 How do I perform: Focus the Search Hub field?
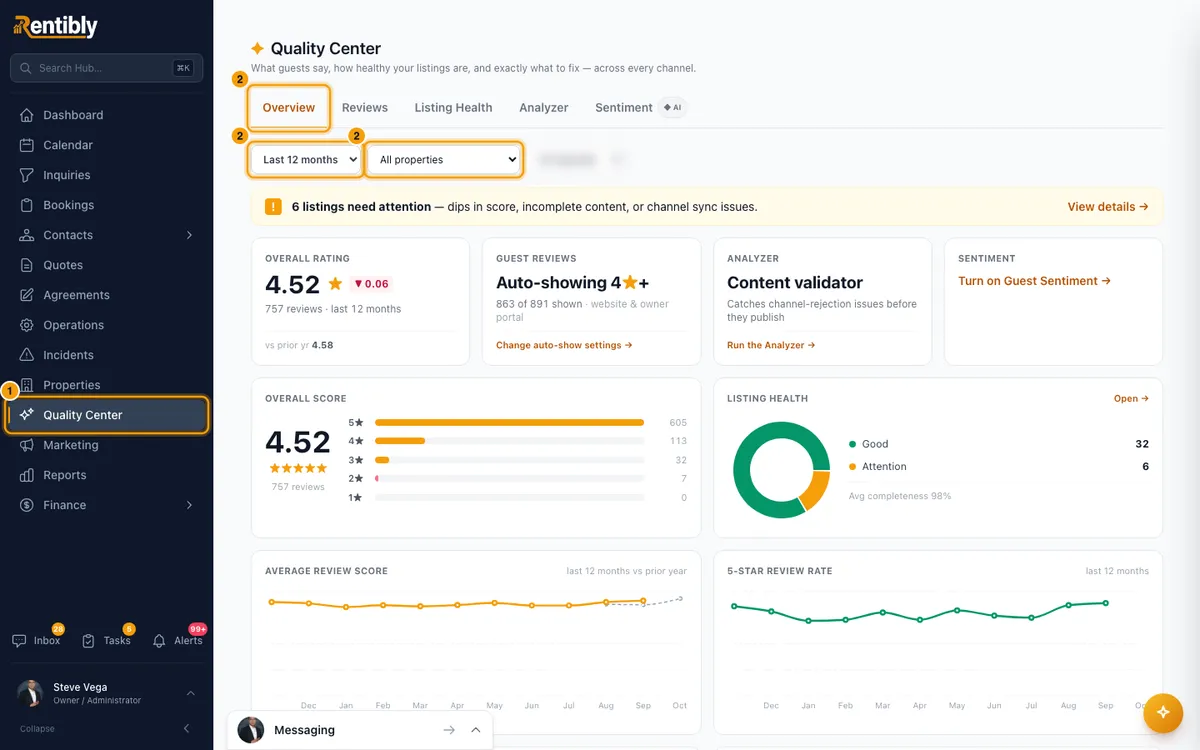pos(107,68)
